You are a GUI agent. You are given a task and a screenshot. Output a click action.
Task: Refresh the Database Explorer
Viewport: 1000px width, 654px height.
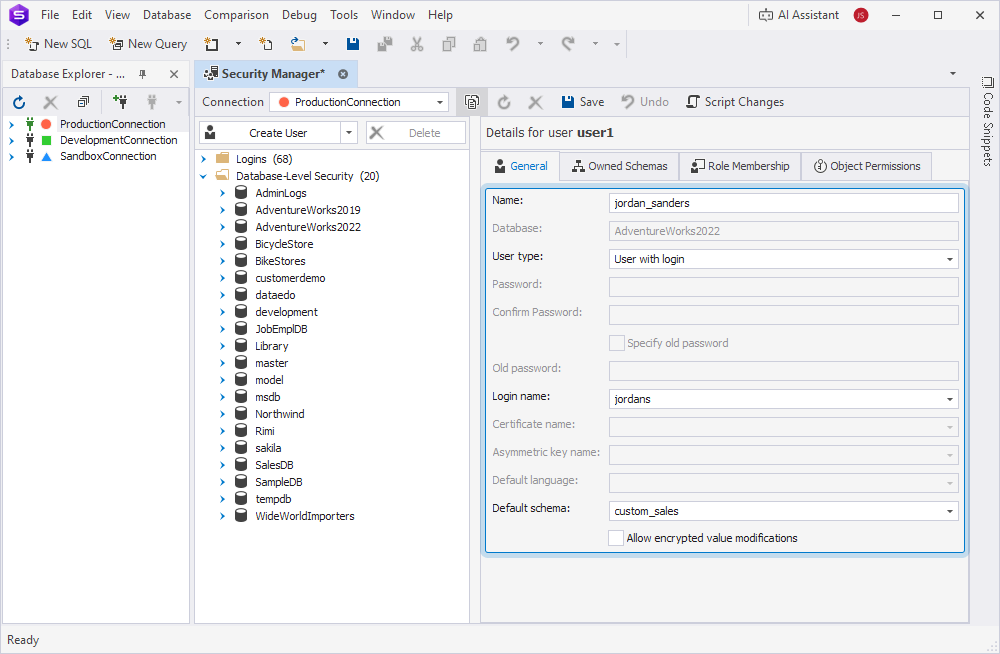(x=18, y=102)
